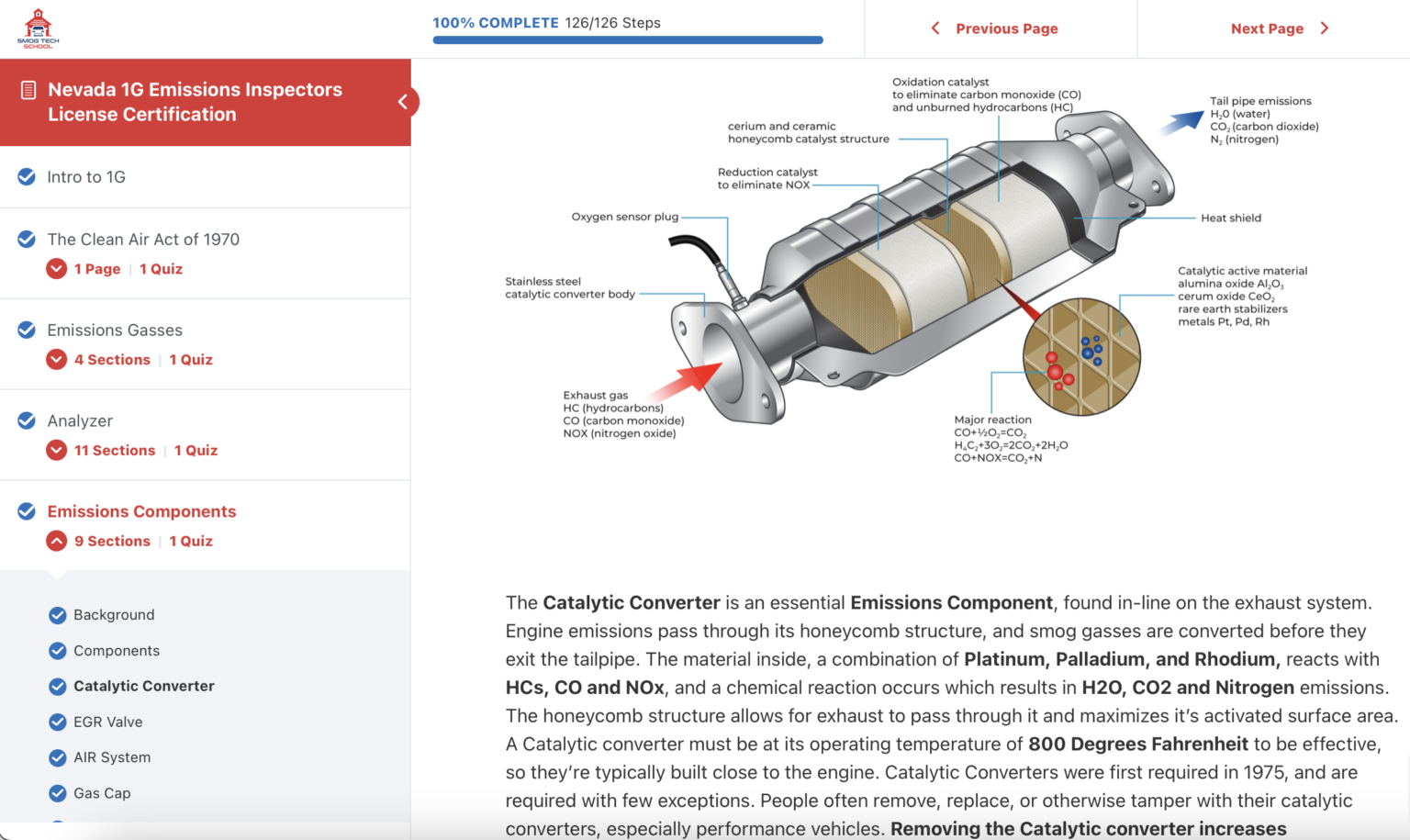The image size is (1410, 840).
Task: Collapse the Emissions Components sections list
Action: click(x=57, y=541)
